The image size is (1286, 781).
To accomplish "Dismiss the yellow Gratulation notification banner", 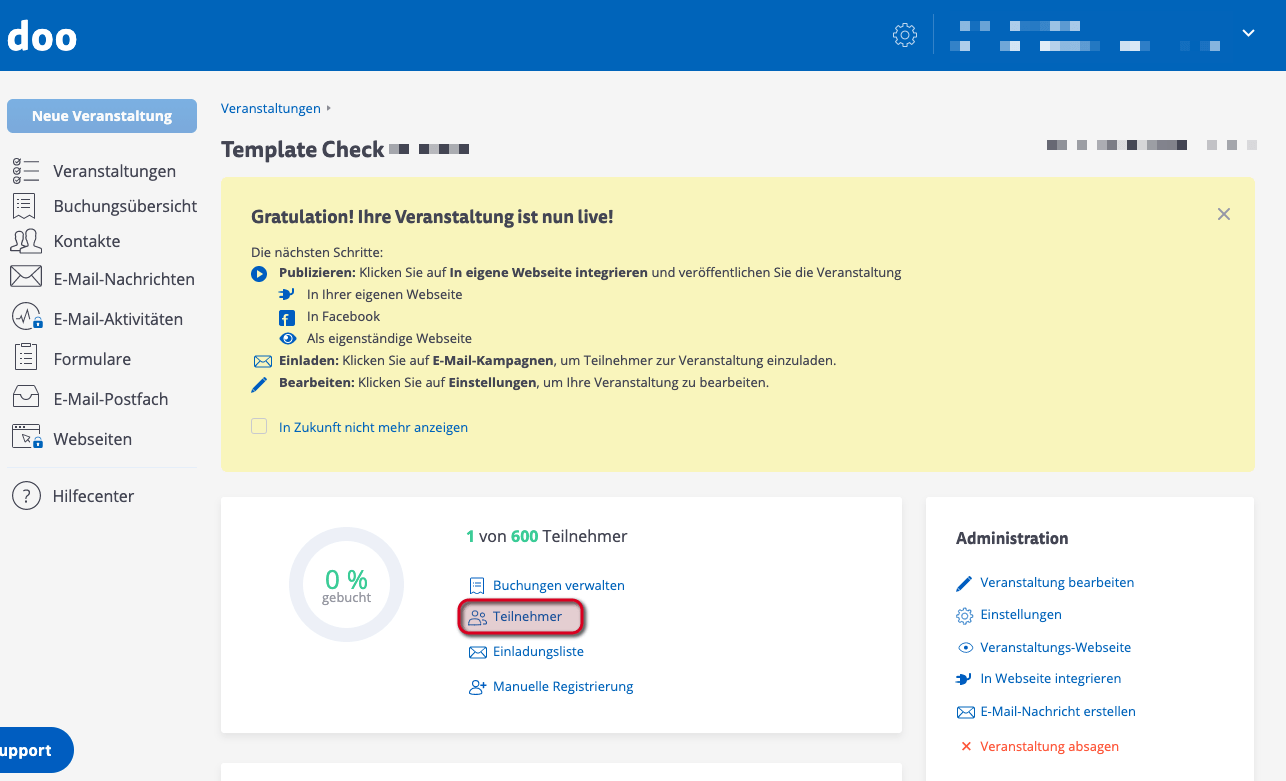I will tap(1223, 214).
